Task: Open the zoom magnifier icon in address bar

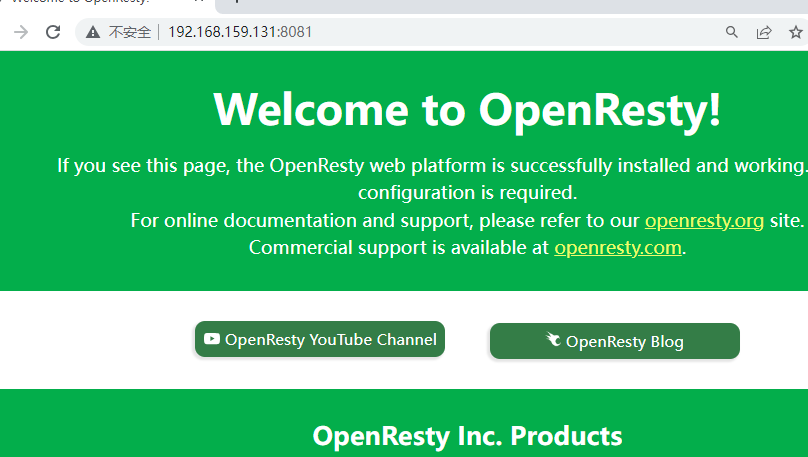Action: pos(732,32)
